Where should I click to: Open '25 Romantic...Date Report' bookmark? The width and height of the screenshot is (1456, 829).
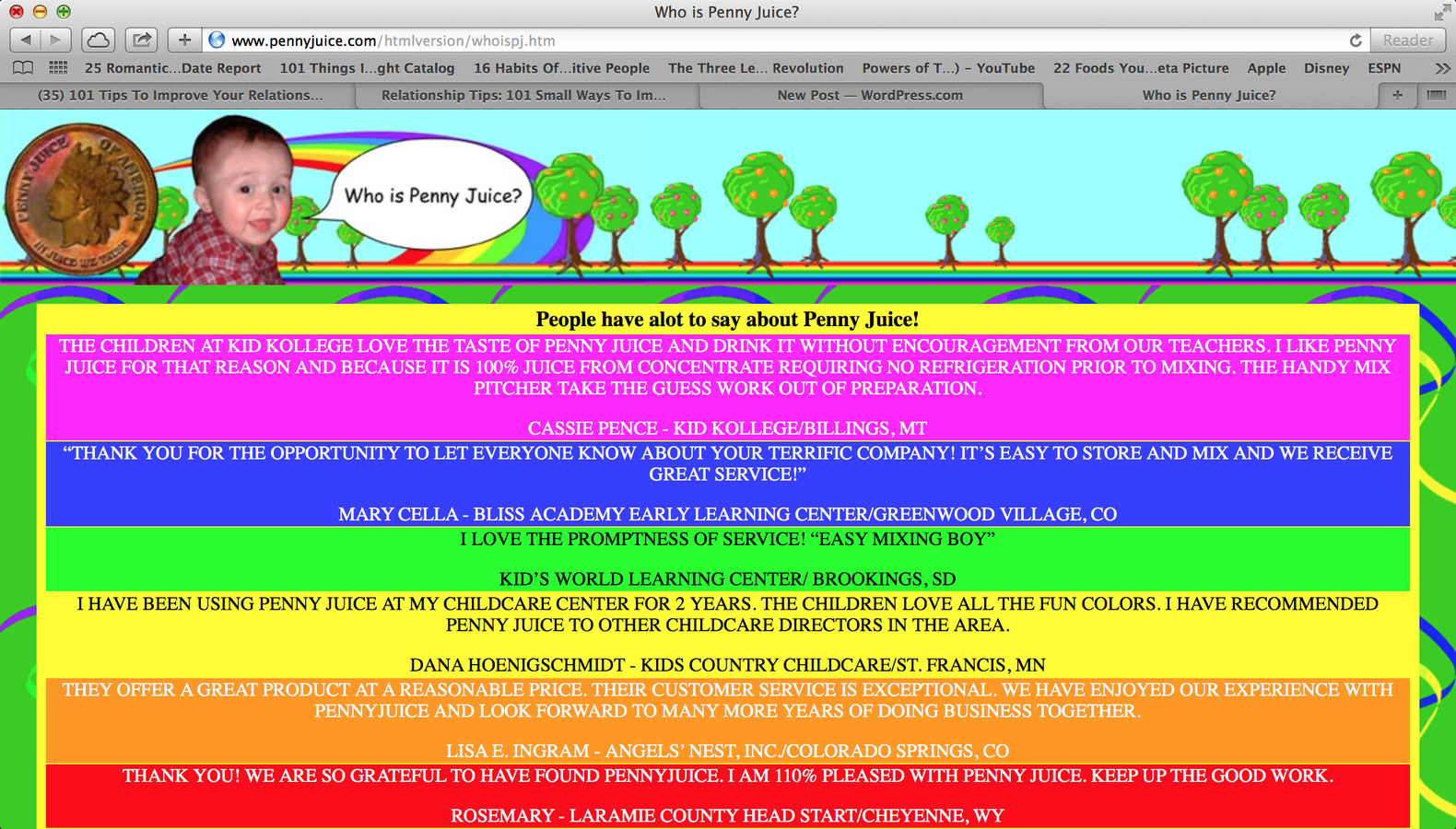[172, 68]
